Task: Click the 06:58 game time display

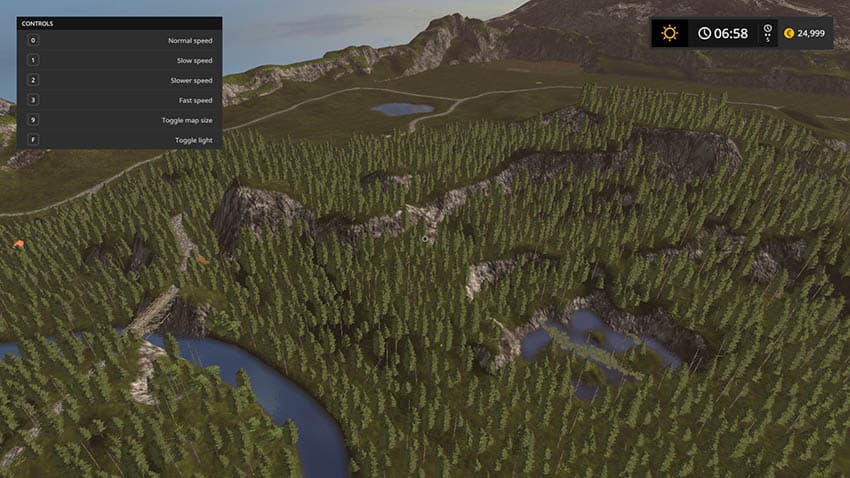Action: pos(731,34)
